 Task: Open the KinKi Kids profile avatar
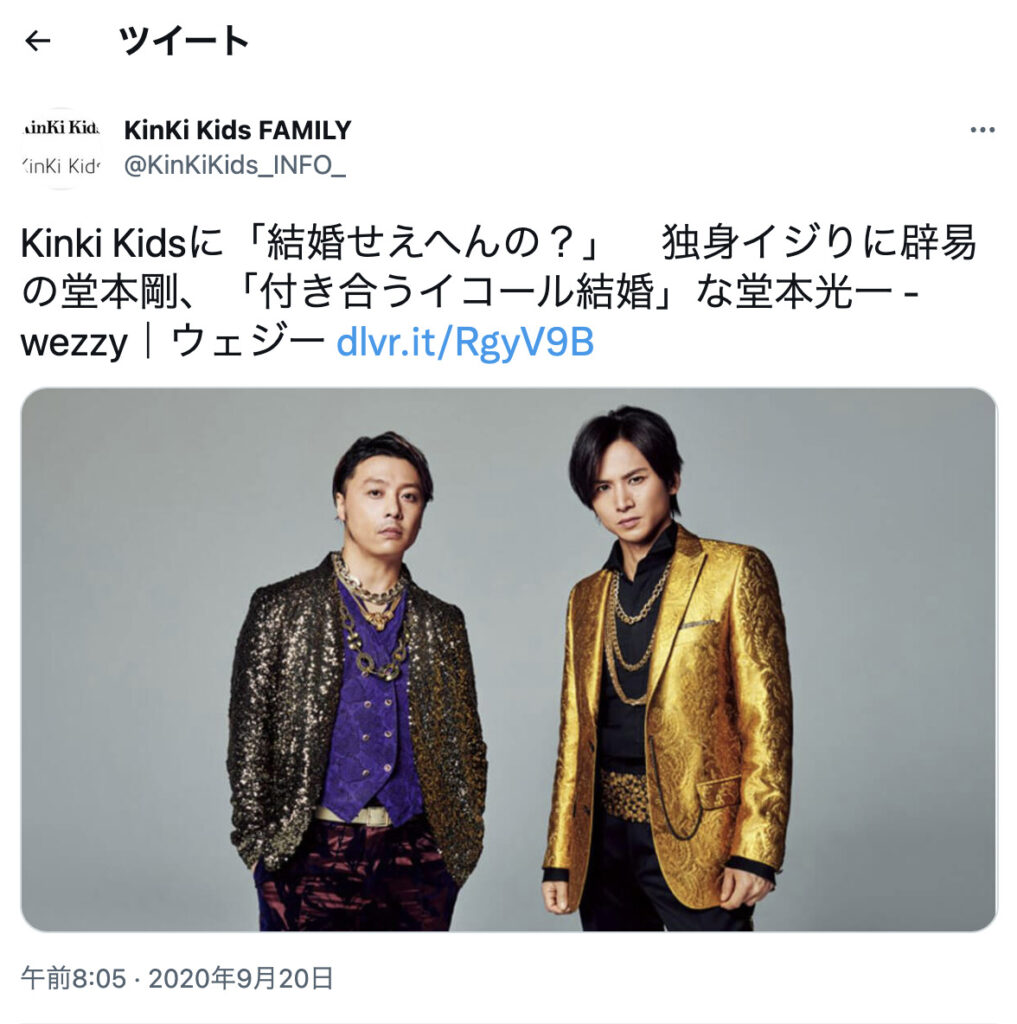(x=61, y=148)
